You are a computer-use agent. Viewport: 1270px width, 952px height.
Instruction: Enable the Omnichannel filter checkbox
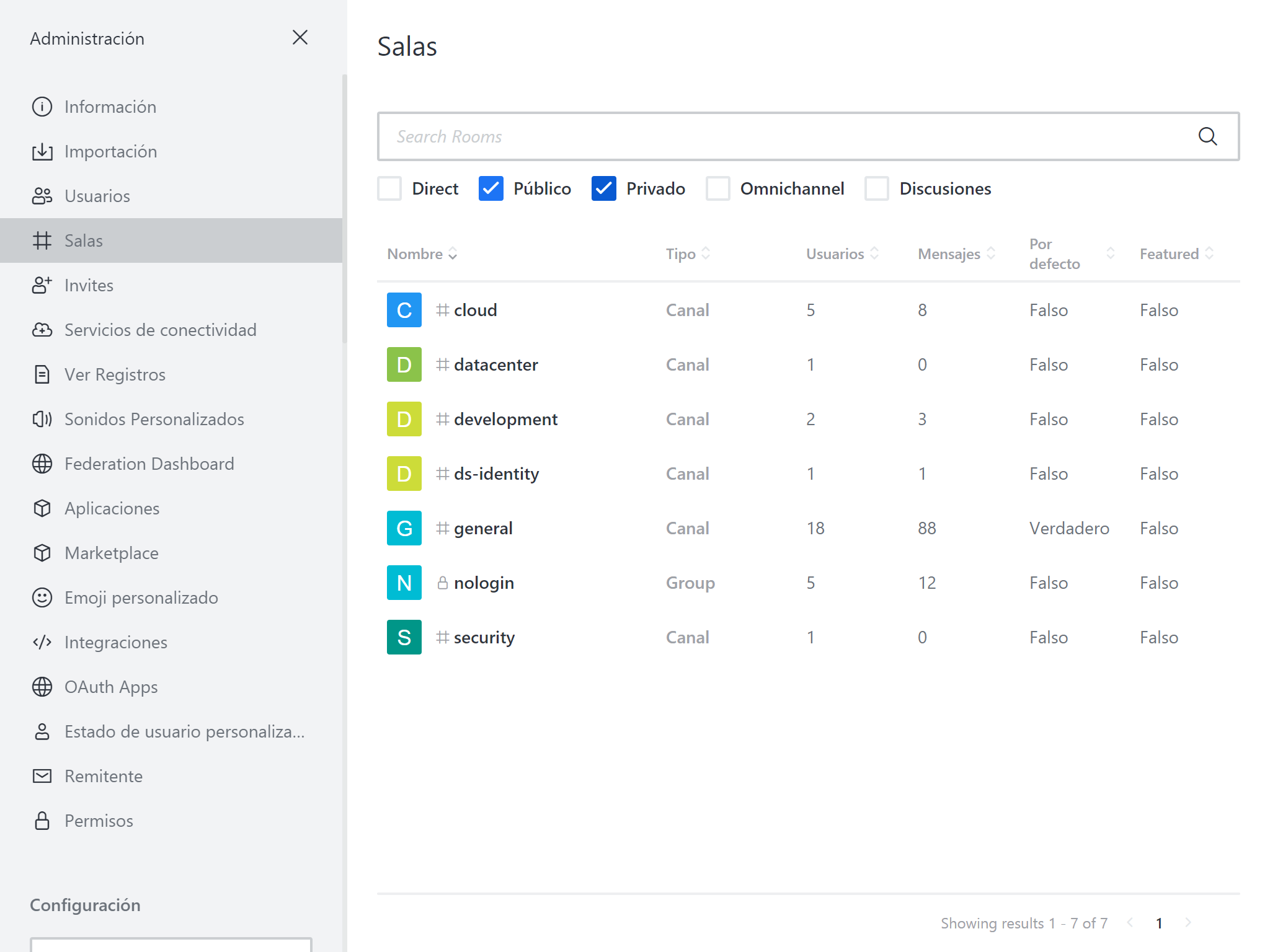719,189
